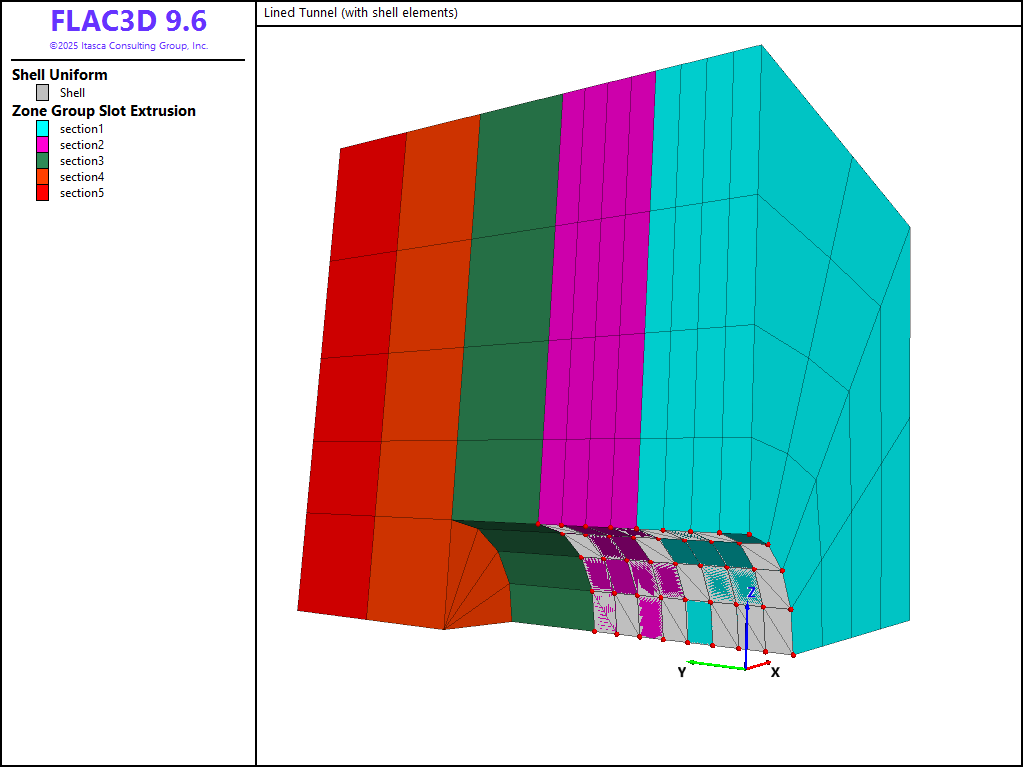Image resolution: width=1024 pixels, height=768 pixels.
Task: Click the X axis label on triad
Action: pos(775,673)
